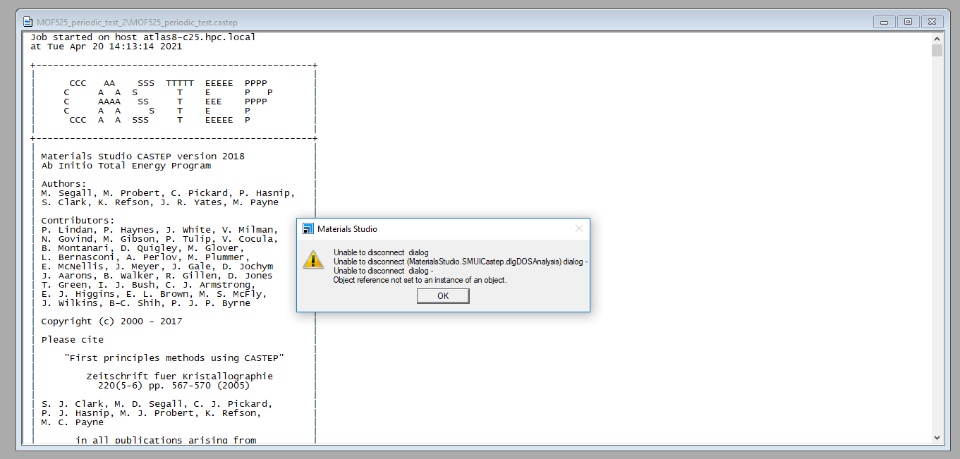Click the 'Authors:' heading
The image size is (960, 459).
pos(64,184)
